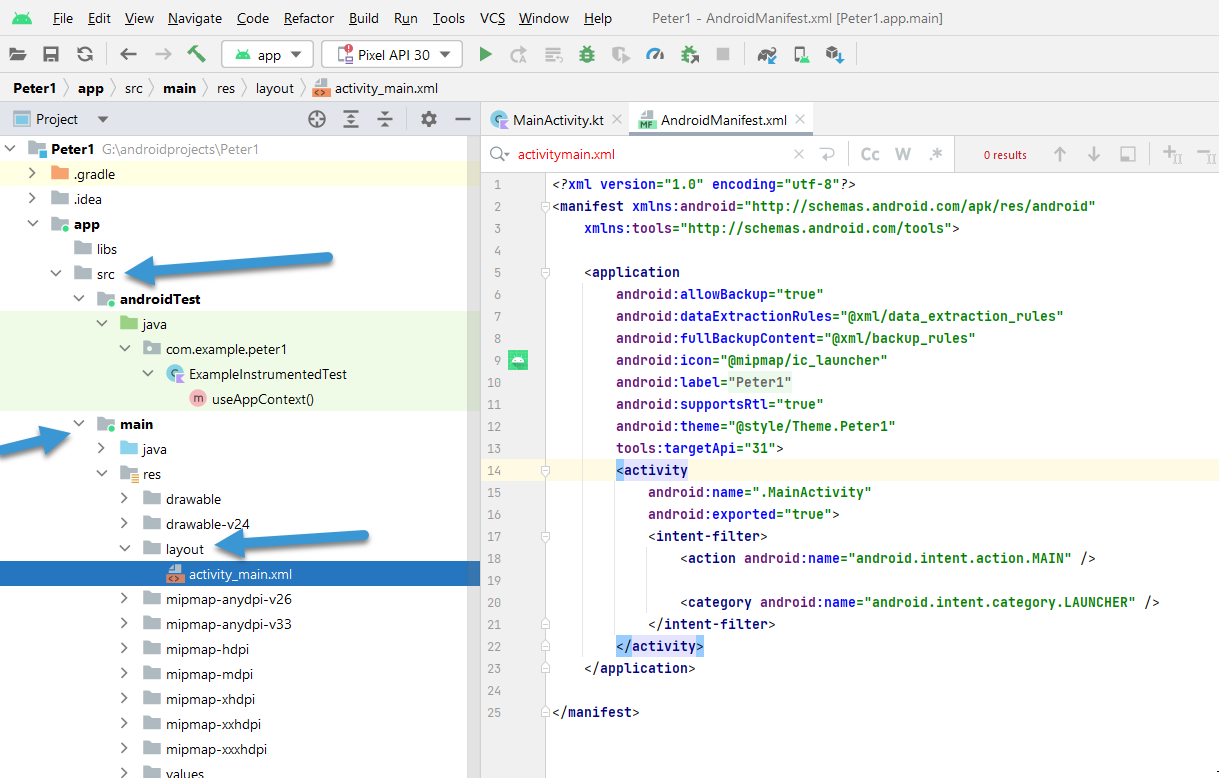Viewport: 1219px width, 778px height.
Task: Click the Apply Code Changes icon
Action: pyautogui.click(x=552, y=55)
